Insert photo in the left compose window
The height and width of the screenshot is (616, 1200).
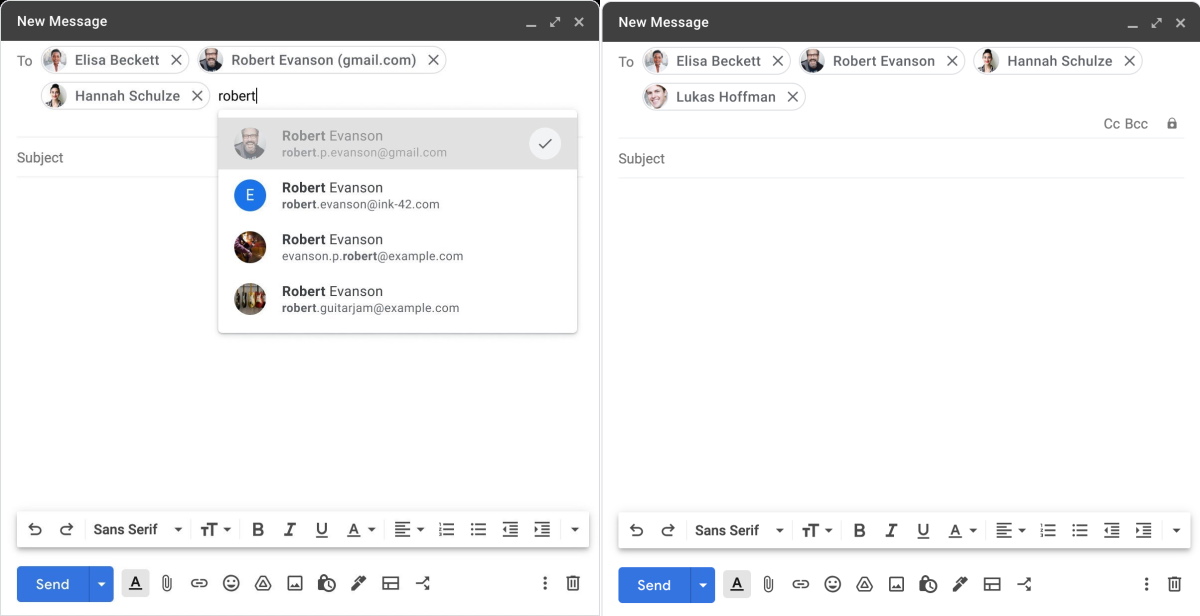(x=295, y=583)
